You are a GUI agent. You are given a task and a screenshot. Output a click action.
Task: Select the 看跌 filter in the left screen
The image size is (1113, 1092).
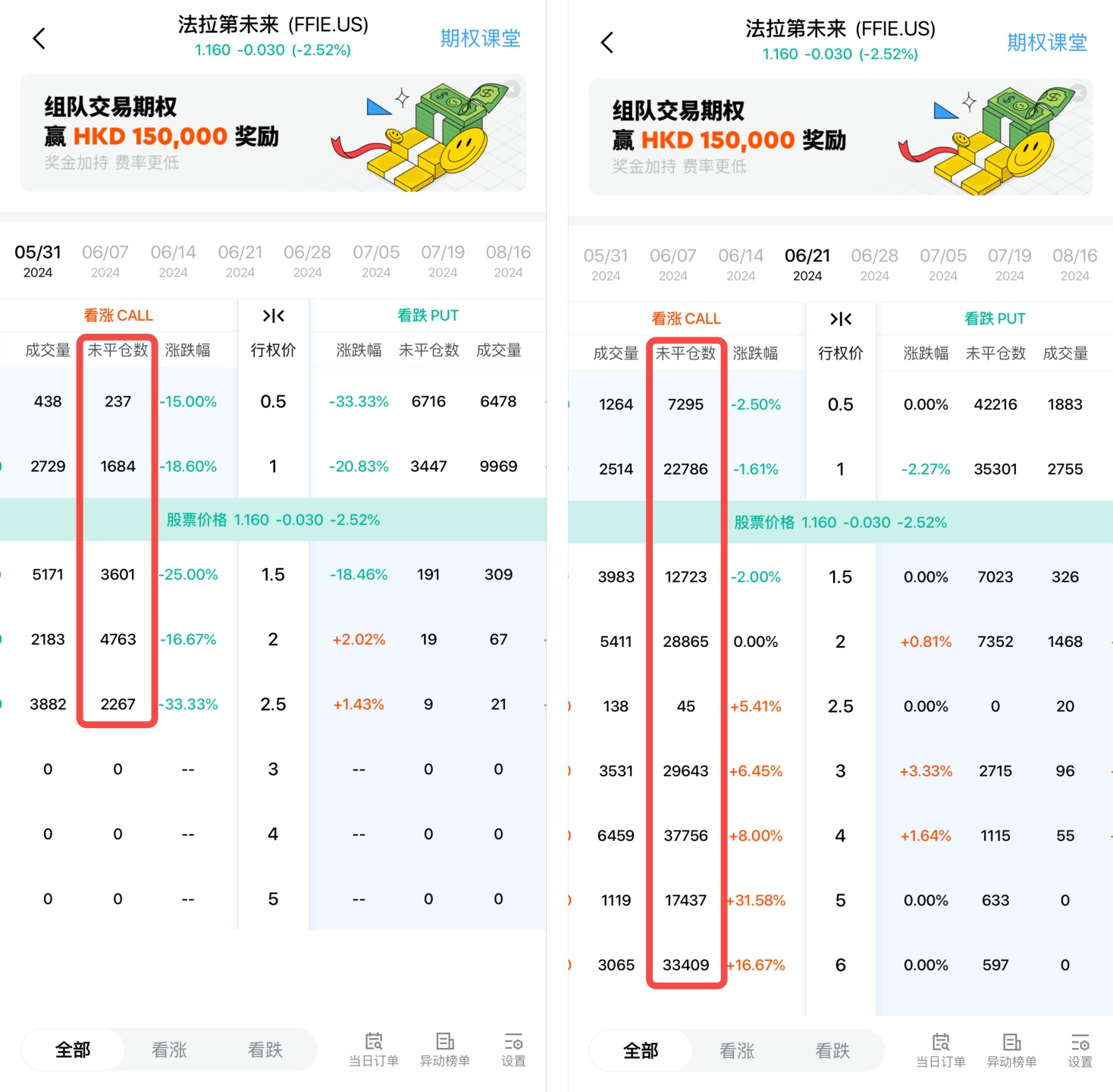coord(265,1050)
